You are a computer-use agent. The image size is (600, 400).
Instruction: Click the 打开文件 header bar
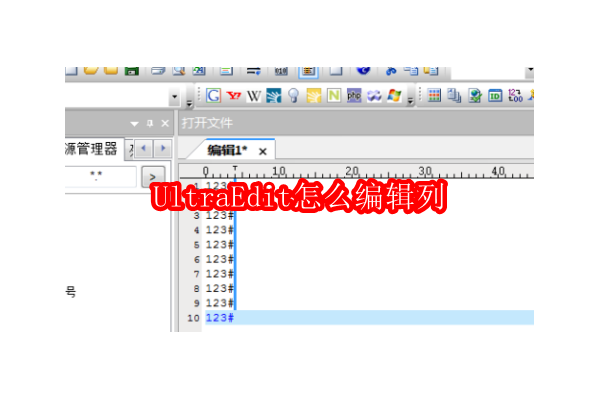tap(356, 123)
